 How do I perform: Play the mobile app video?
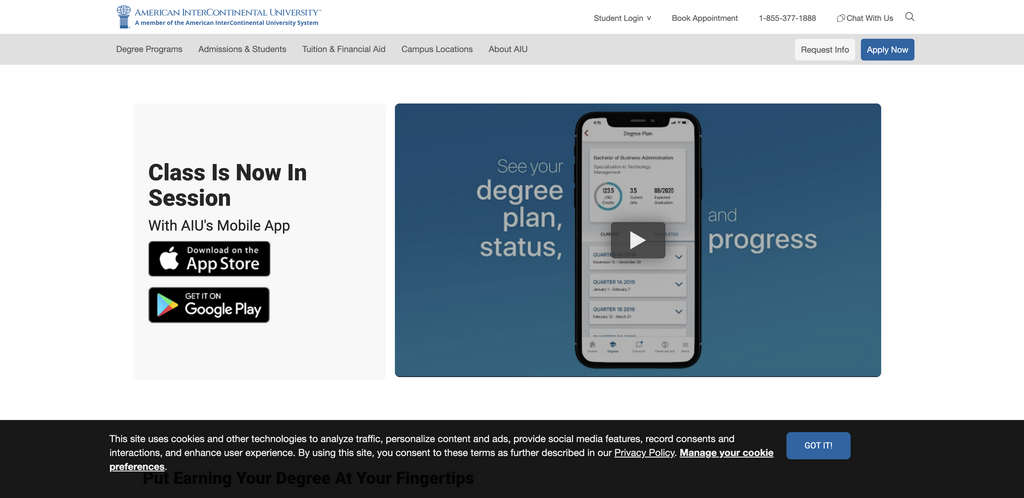pyautogui.click(x=638, y=240)
